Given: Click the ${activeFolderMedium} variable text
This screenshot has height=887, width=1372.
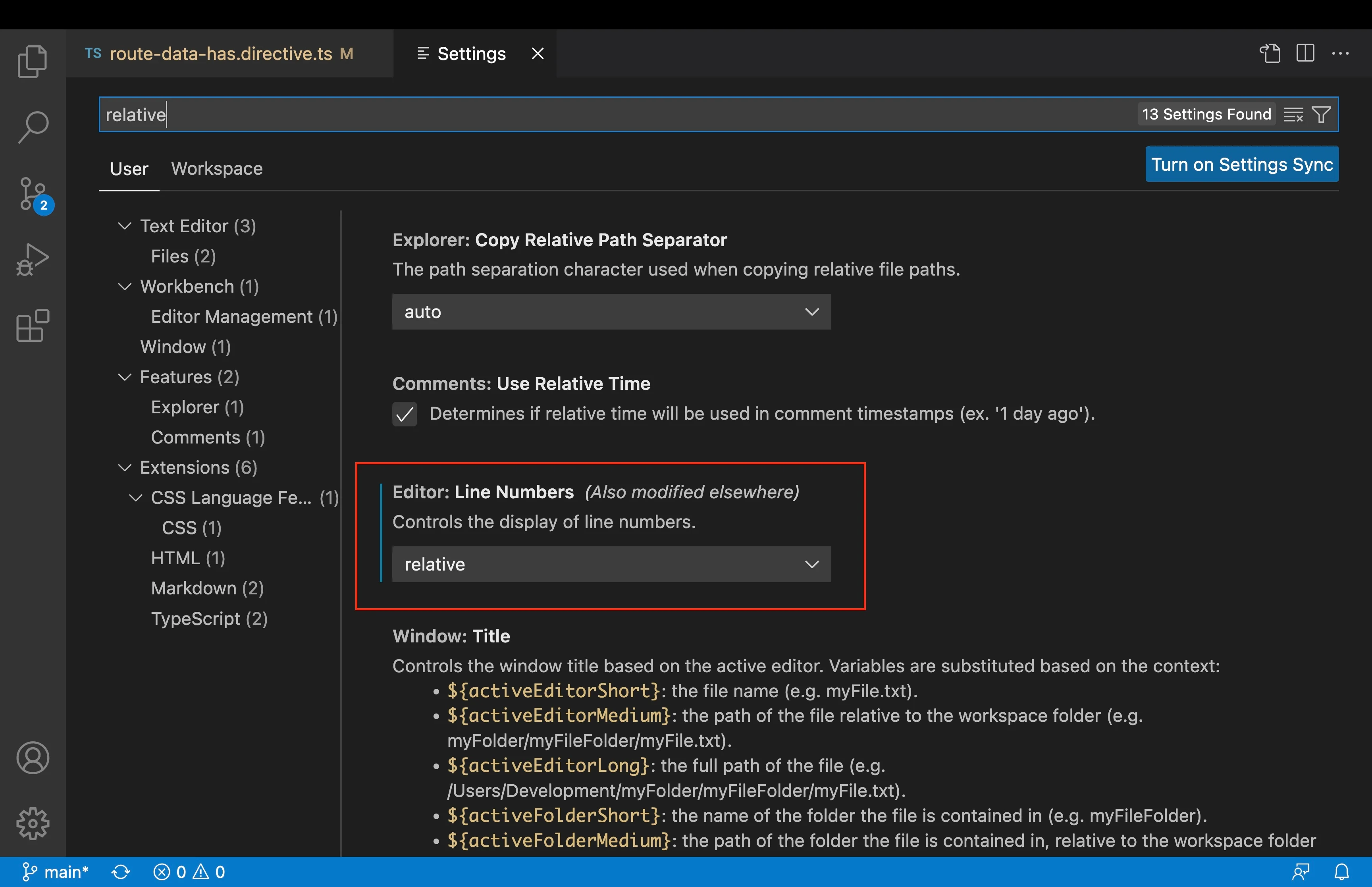Looking at the screenshot, I should tap(559, 840).
